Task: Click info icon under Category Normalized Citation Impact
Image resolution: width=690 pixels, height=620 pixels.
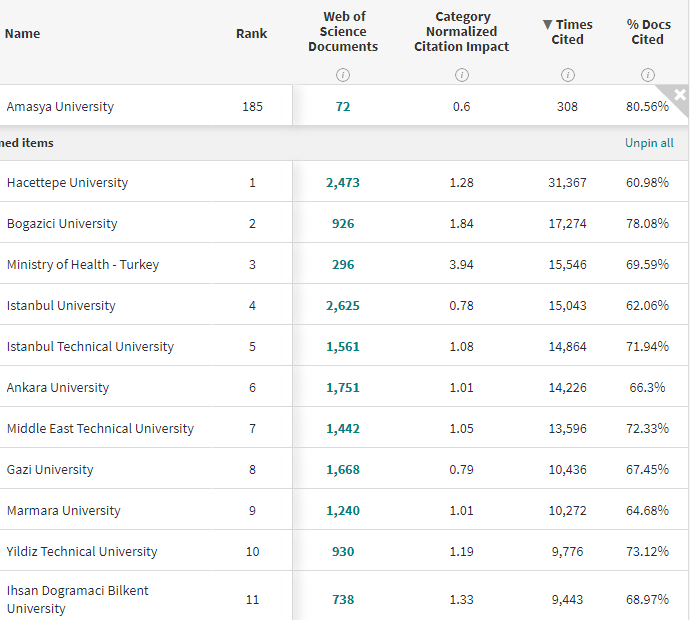Action: tap(461, 75)
